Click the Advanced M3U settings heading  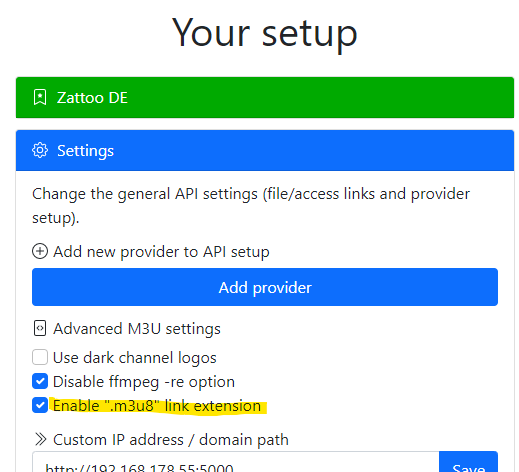(x=137, y=329)
